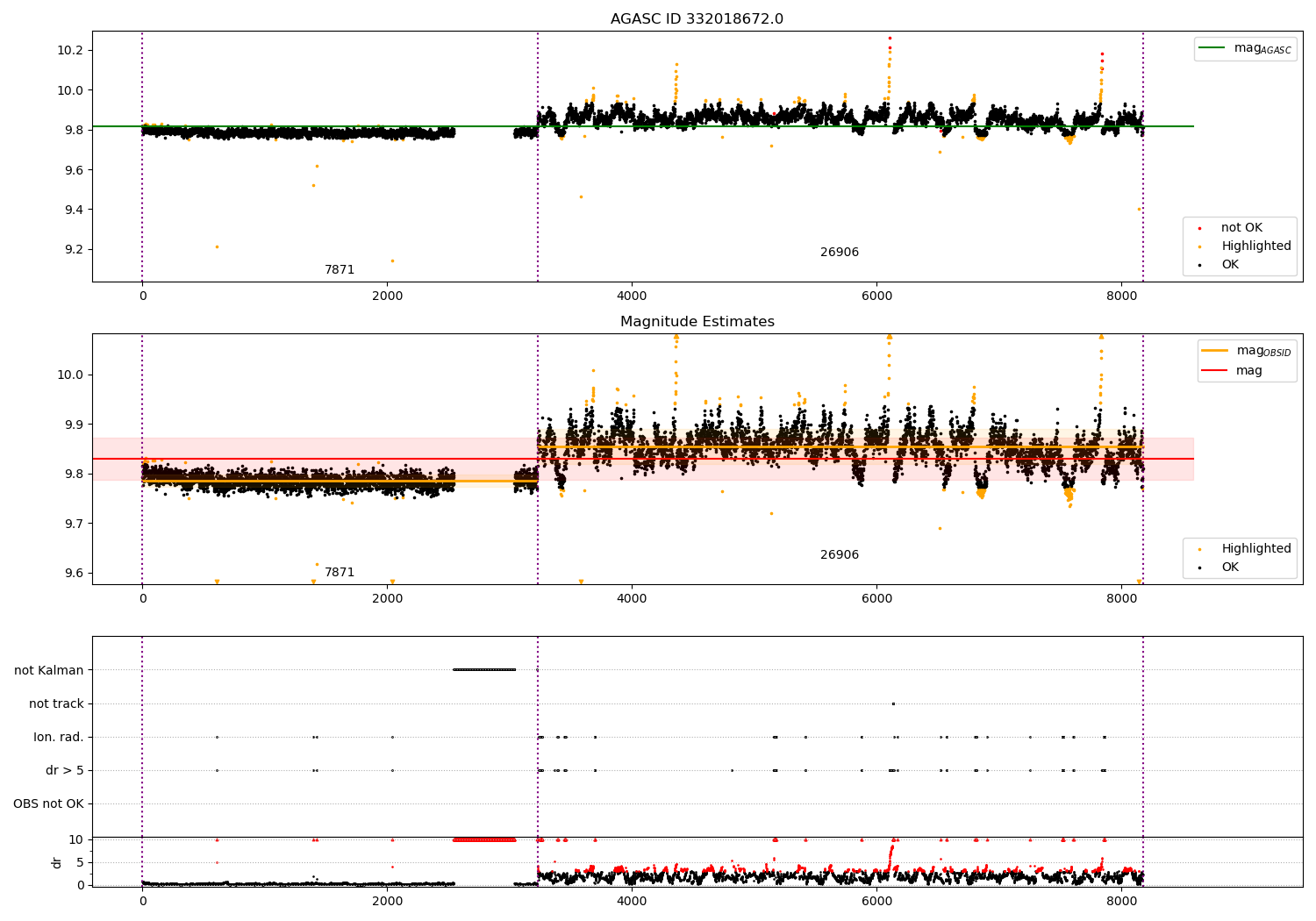
Task: Click the 26906 obsid label in top plot
Action: (840, 253)
